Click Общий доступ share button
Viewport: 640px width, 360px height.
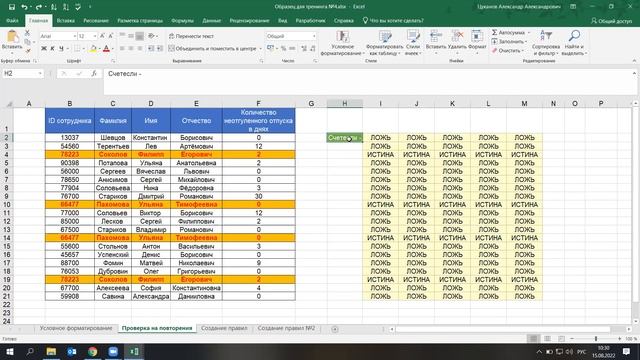[x=611, y=20]
